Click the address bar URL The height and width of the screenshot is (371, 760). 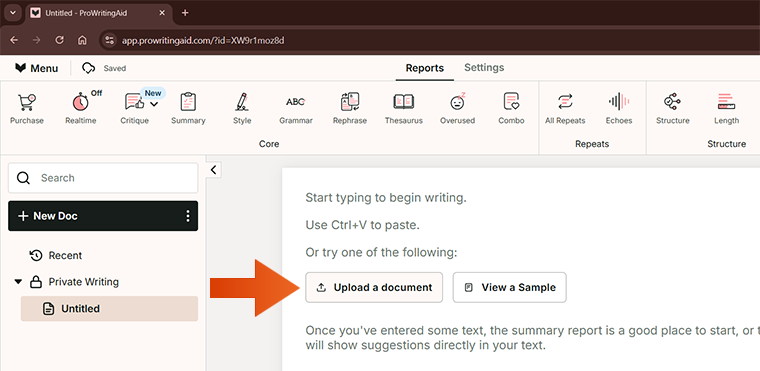click(203, 41)
